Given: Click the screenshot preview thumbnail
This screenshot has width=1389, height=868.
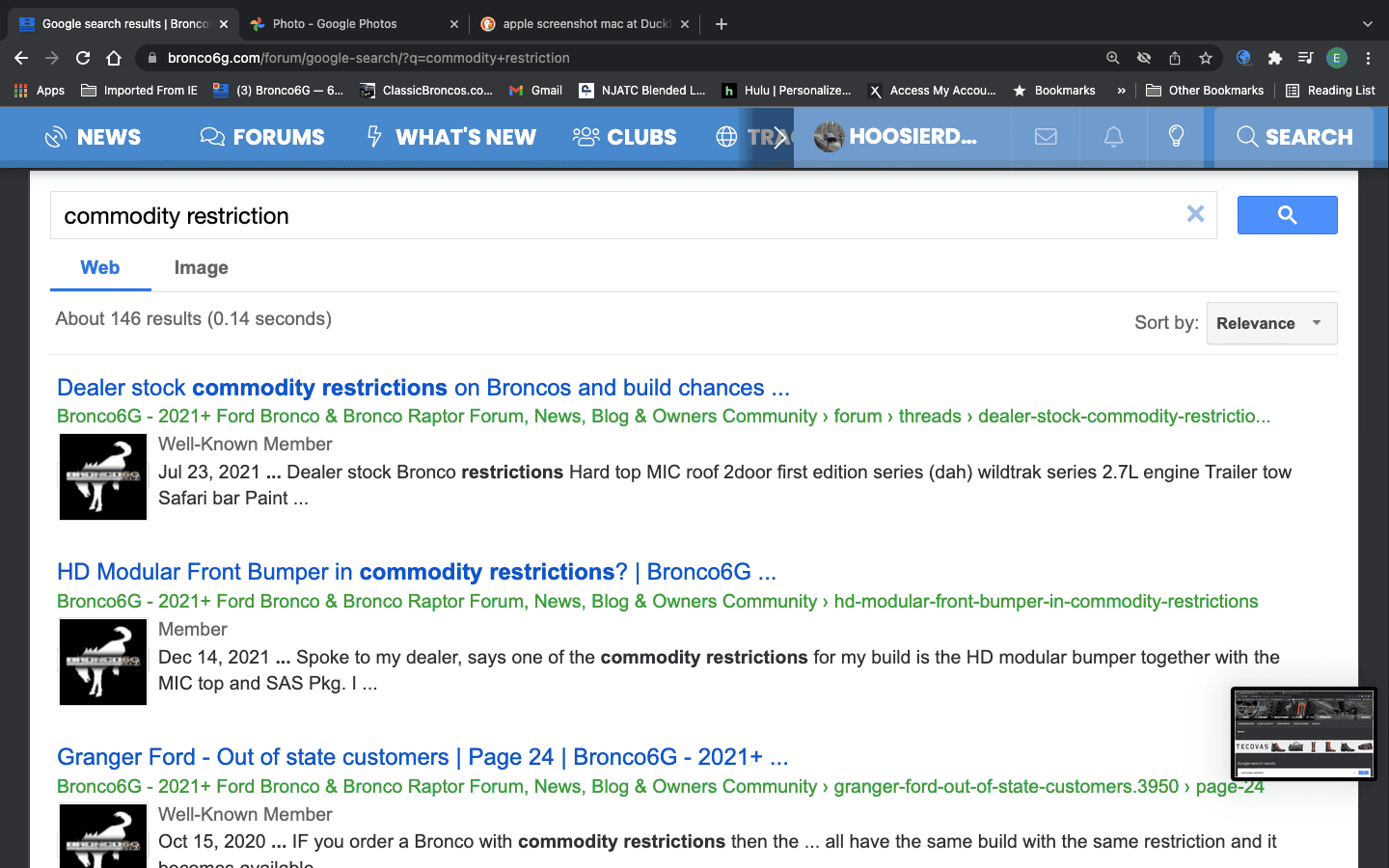Looking at the screenshot, I should pyautogui.click(x=1304, y=733).
